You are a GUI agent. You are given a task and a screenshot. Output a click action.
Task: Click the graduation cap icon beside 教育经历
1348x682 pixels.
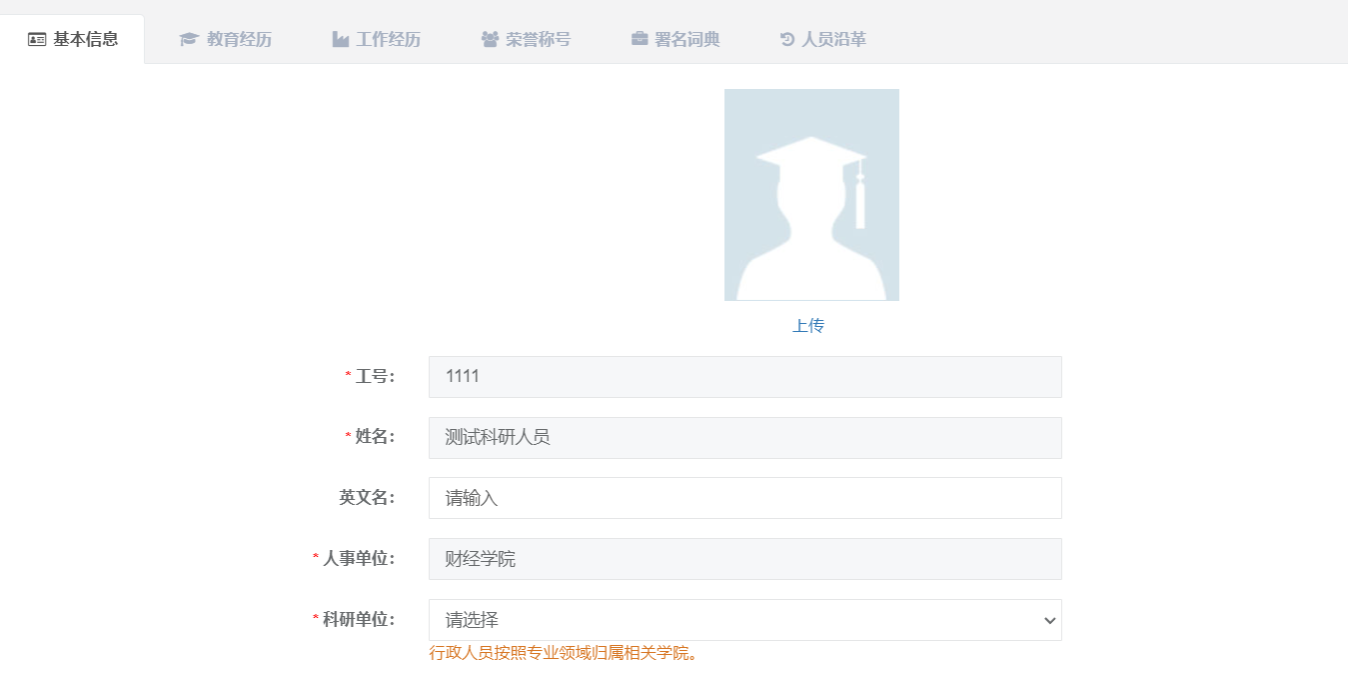tap(188, 40)
